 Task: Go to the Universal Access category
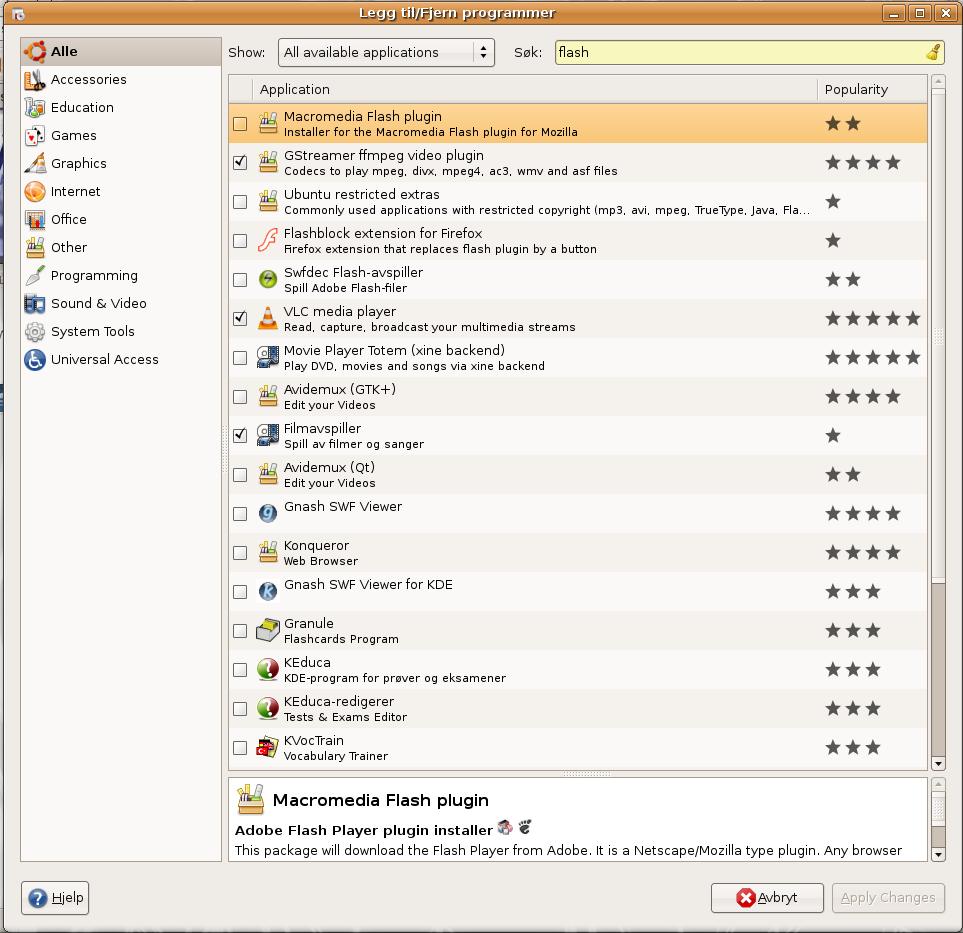tap(120, 359)
